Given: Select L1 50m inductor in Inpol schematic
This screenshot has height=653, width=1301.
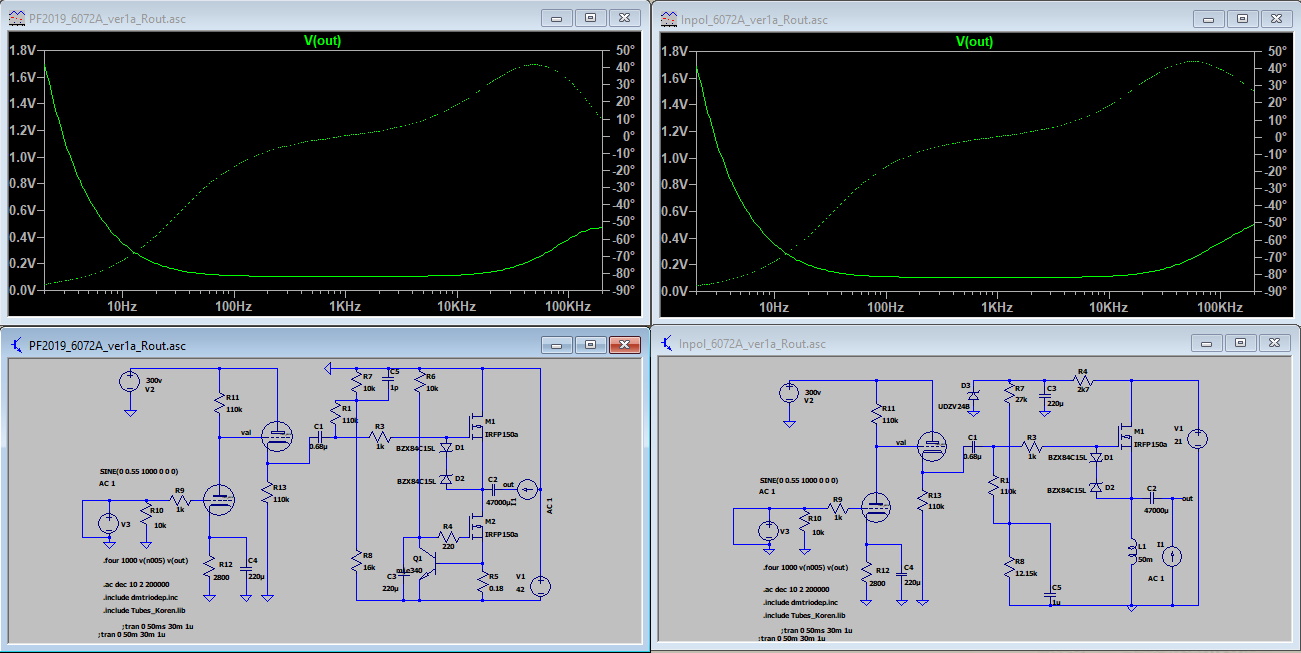Looking at the screenshot, I should [1131, 551].
